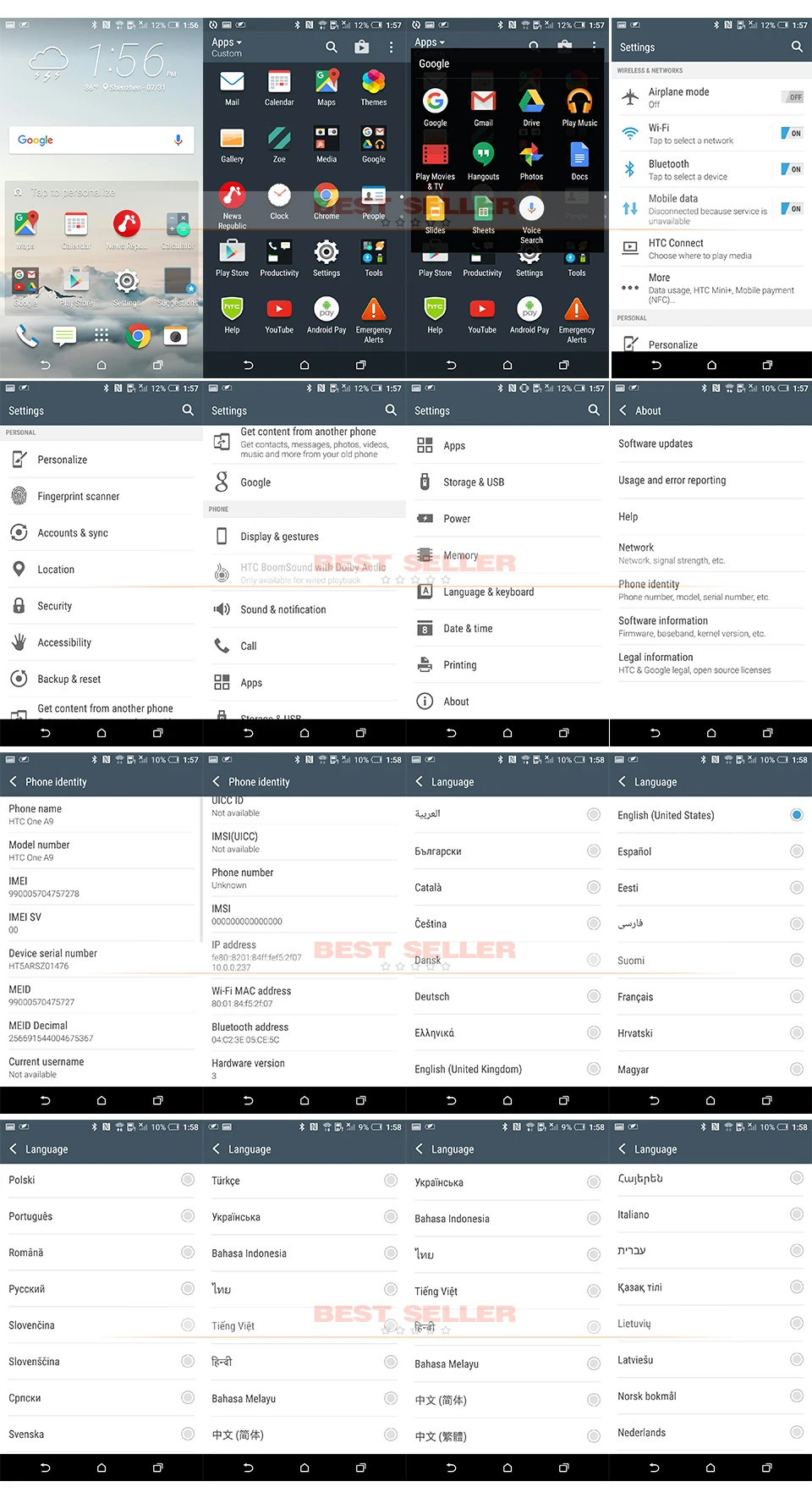
Task: Open Messages from home screen dock
Action: point(64,337)
